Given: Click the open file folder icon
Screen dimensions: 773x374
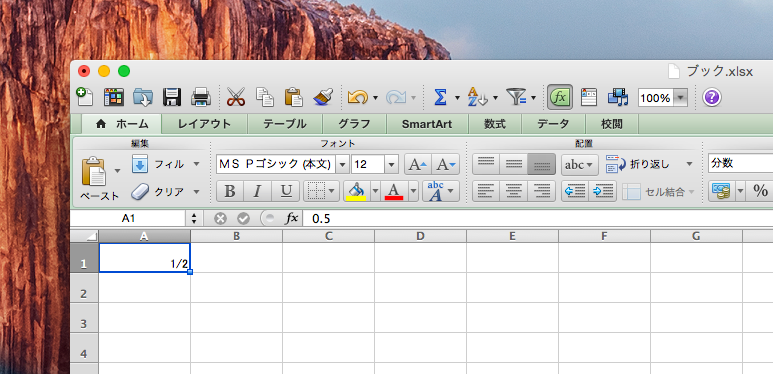Looking at the screenshot, I should tap(143, 97).
